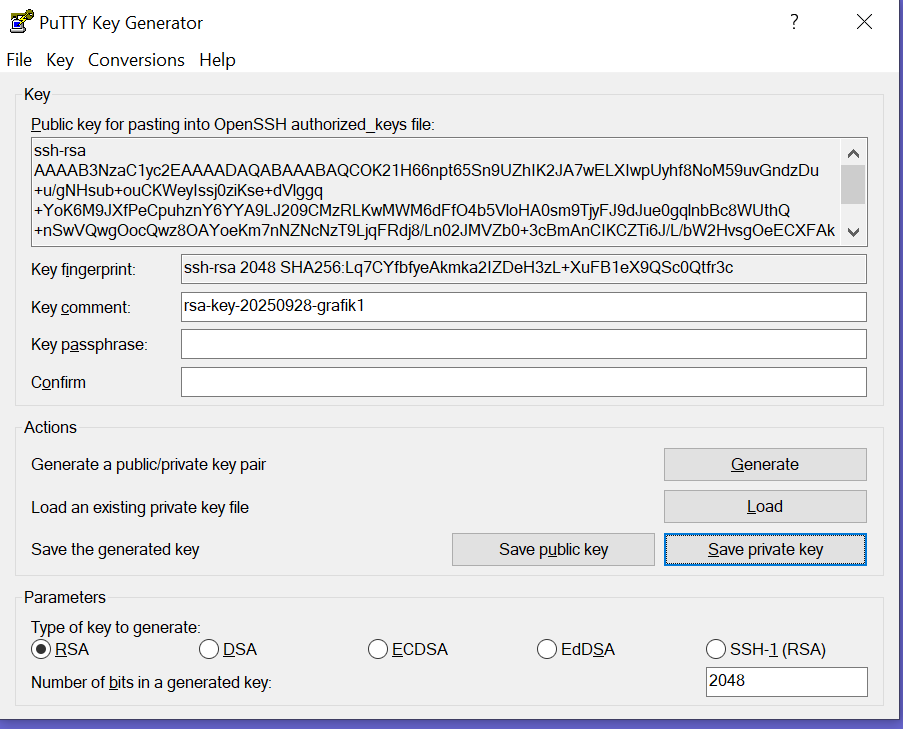This screenshot has width=903, height=729.
Task: Choose the ECDSA key type option
Action: pyautogui.click(x=378, y=650)
